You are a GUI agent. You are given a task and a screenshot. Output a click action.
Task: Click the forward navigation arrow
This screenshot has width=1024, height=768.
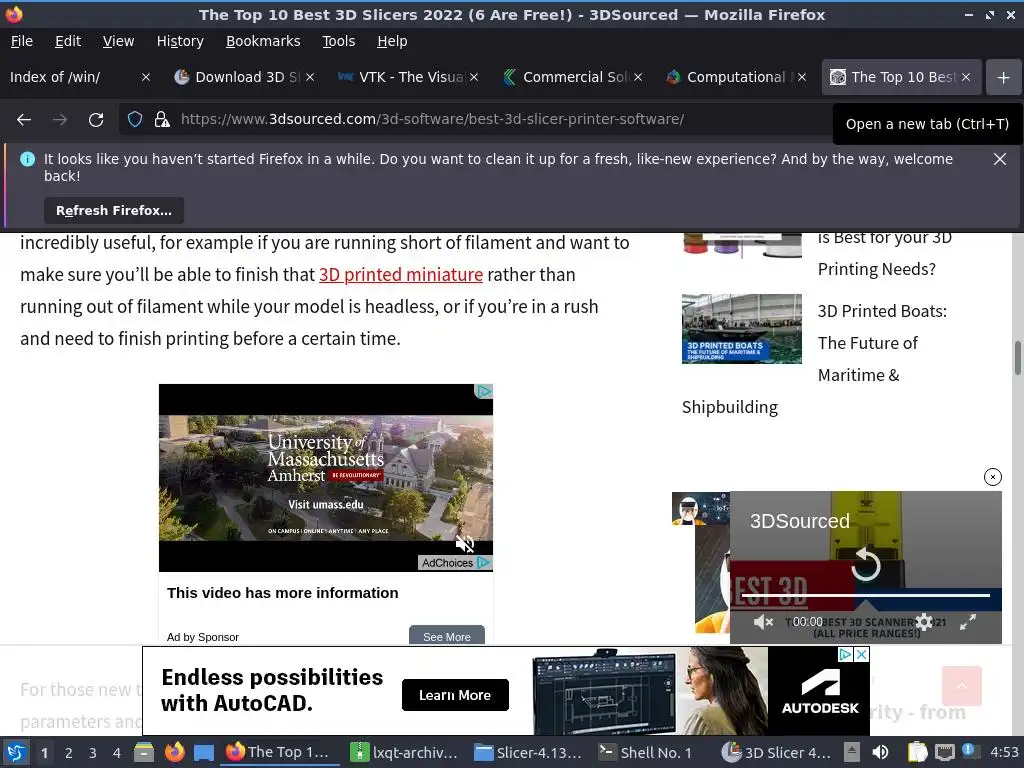(x=60, y=120)
